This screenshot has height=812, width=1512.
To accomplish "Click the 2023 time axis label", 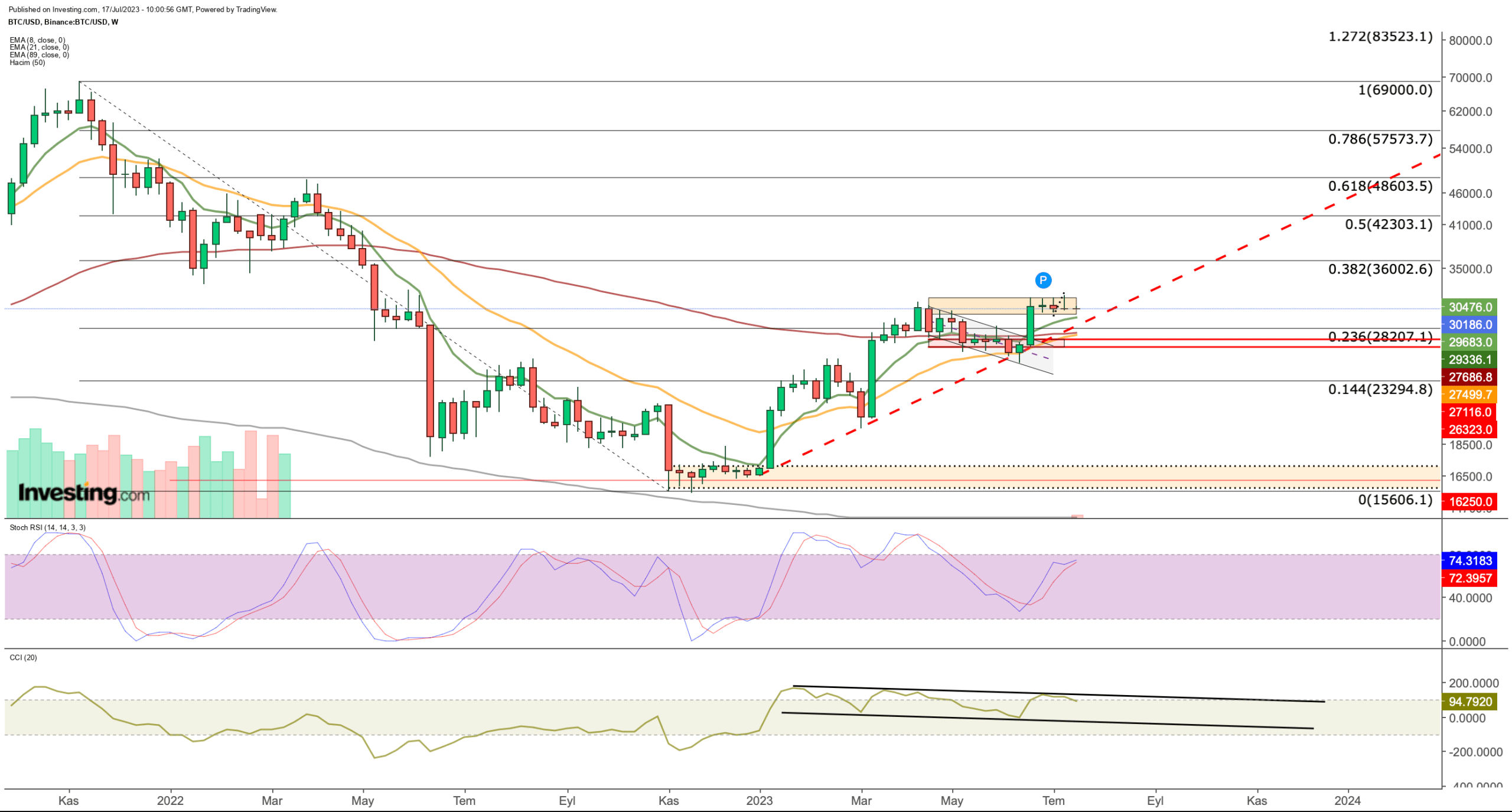I will click(x=759, y=801).
